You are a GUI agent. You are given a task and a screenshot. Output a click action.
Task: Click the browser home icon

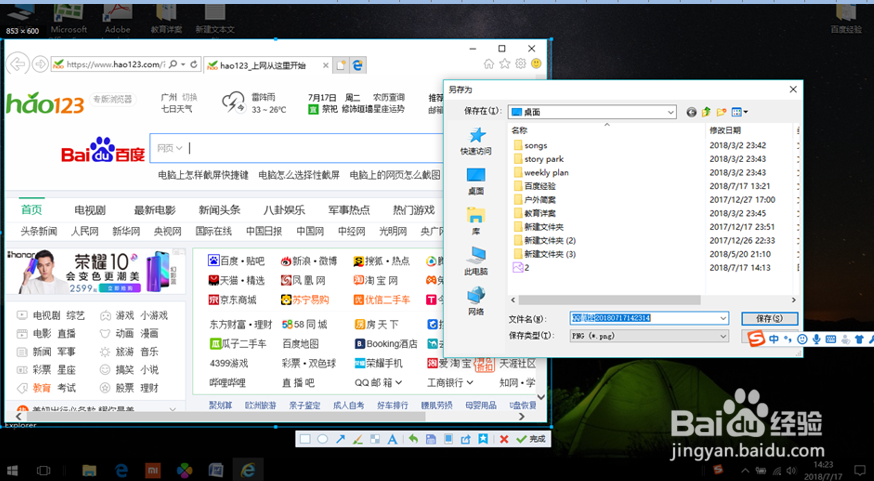[x=489, y=64]
